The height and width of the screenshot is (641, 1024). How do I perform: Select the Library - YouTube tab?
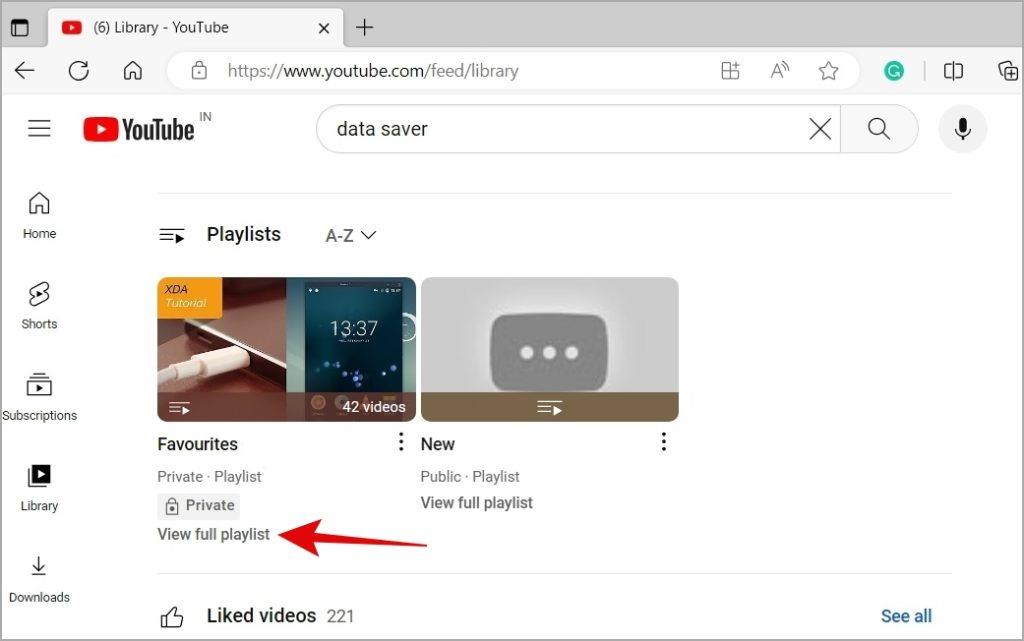(x=195, y=27)
